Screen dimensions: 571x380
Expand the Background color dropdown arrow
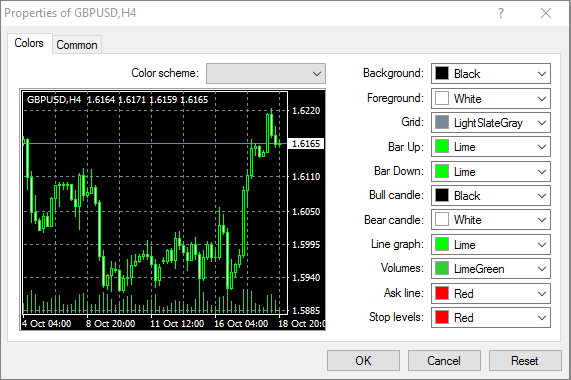542,74
